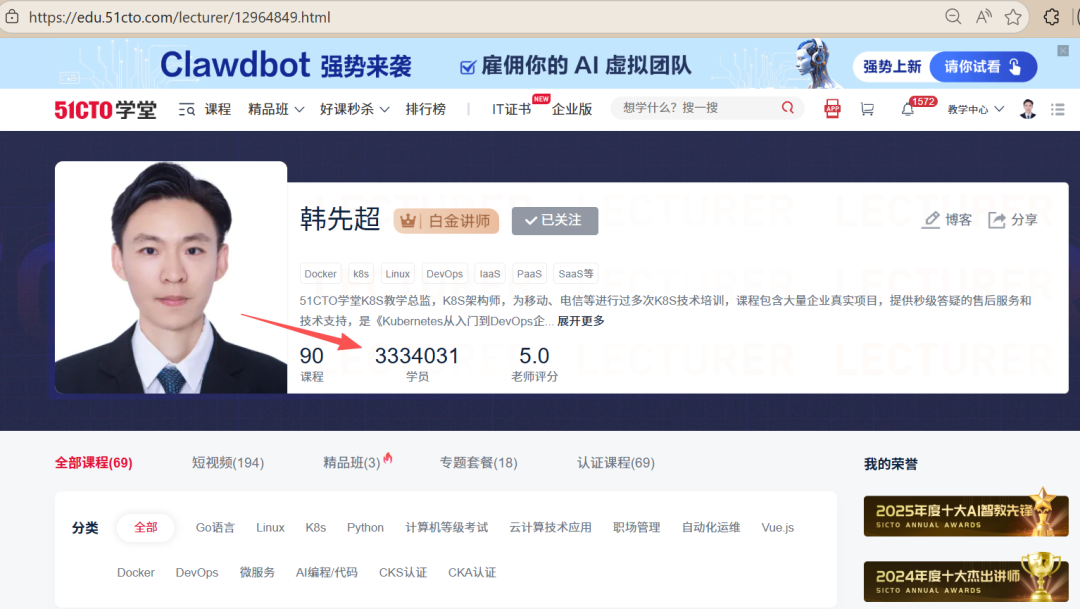Expand the 好课秒杀 dropdown menu
Image resolution: width=1080 pixels, height=609 pixels.
click(355, 110)
